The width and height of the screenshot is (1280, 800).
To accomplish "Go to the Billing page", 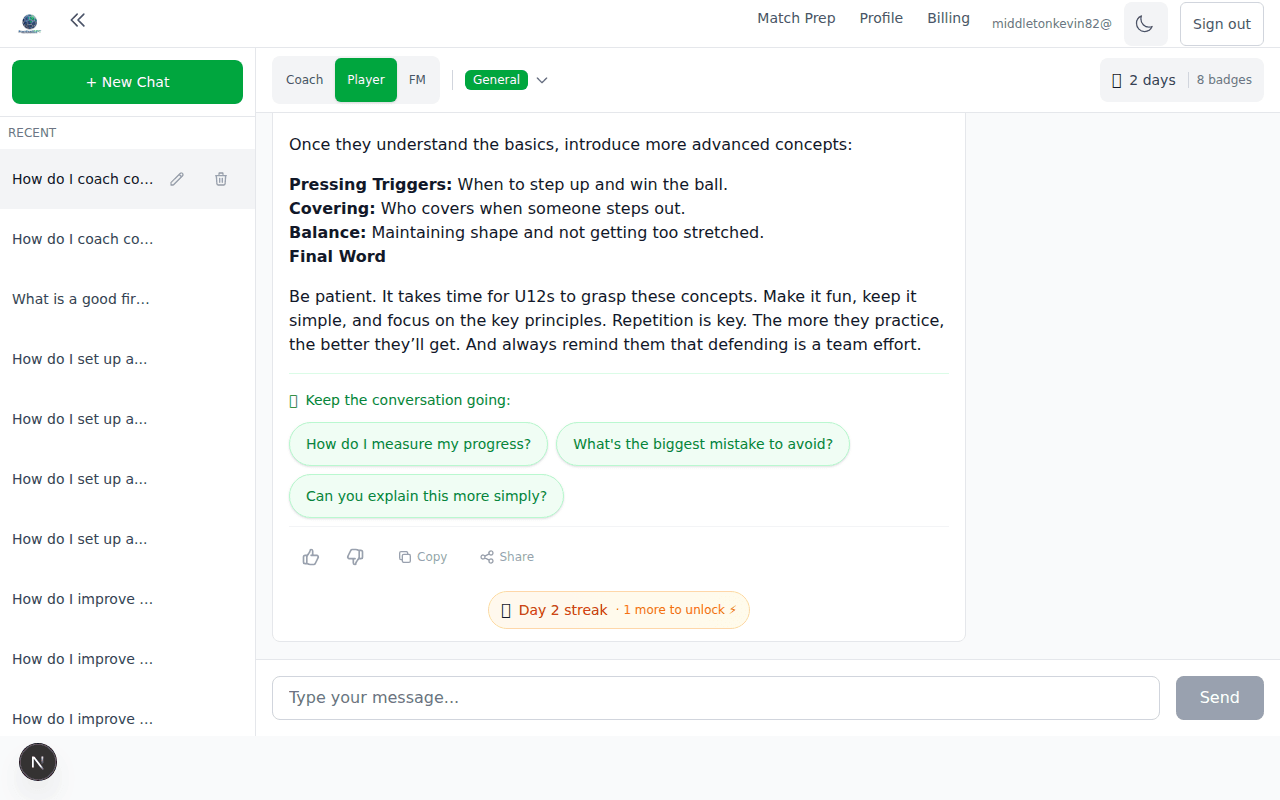I will [948, 17].
